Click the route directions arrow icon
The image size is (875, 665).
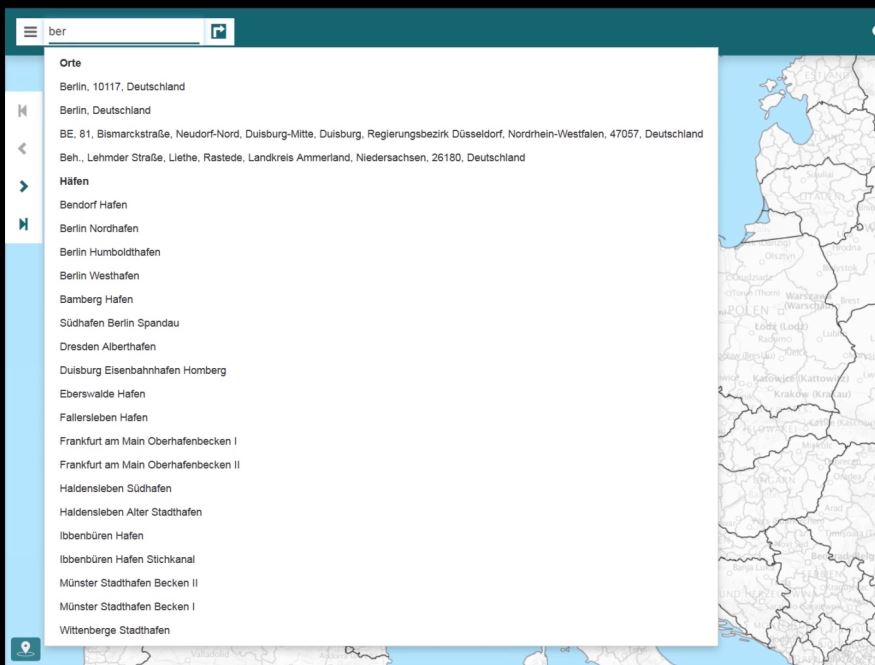218,32
